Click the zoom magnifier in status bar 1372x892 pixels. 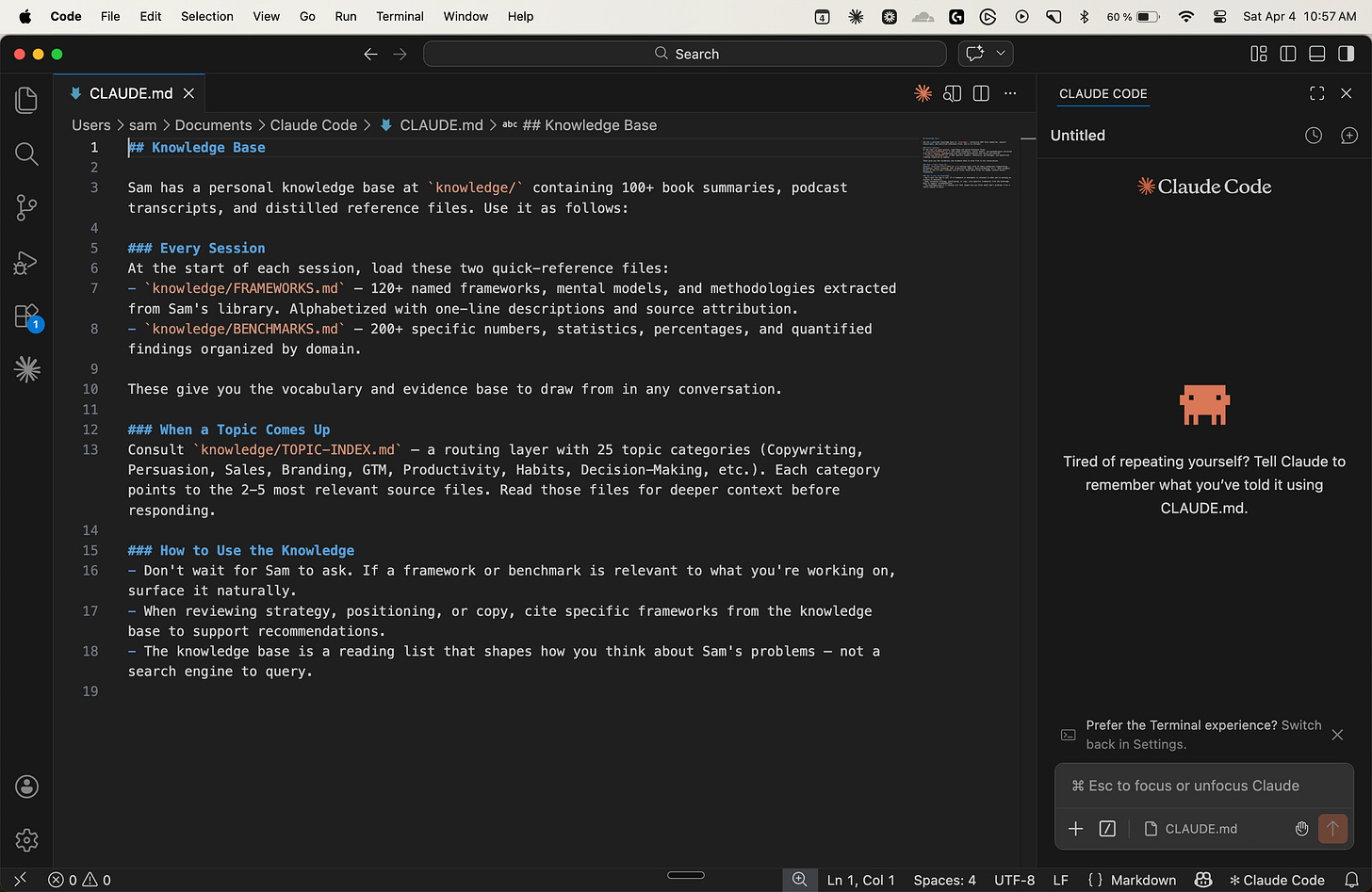click(x=799, y=880)
